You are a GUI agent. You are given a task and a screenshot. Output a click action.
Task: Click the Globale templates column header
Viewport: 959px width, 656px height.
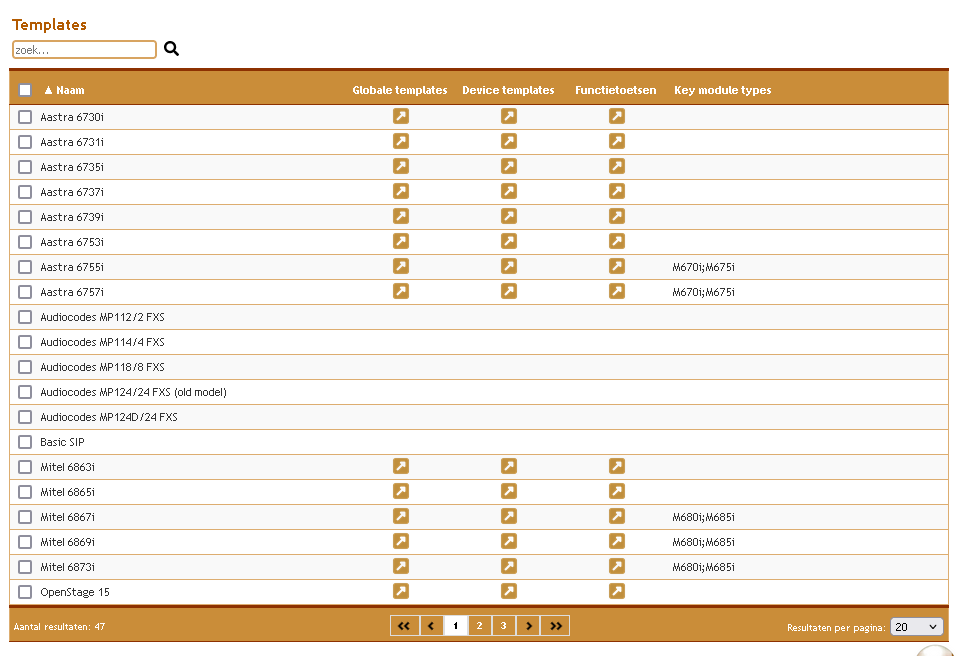[400, 90]
